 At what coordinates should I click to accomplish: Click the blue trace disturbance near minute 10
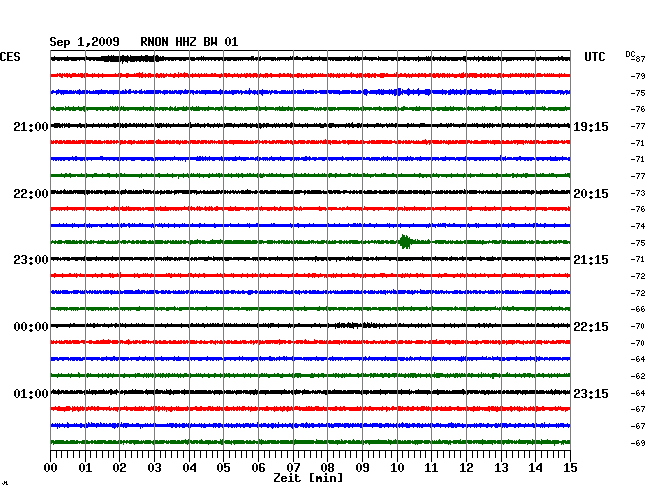click(400, 92)
